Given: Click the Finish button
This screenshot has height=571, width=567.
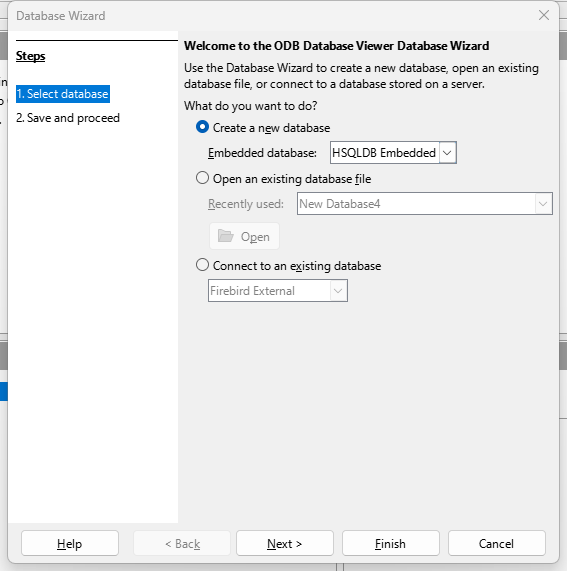Looking at the screenshot, I should point(390,543).
